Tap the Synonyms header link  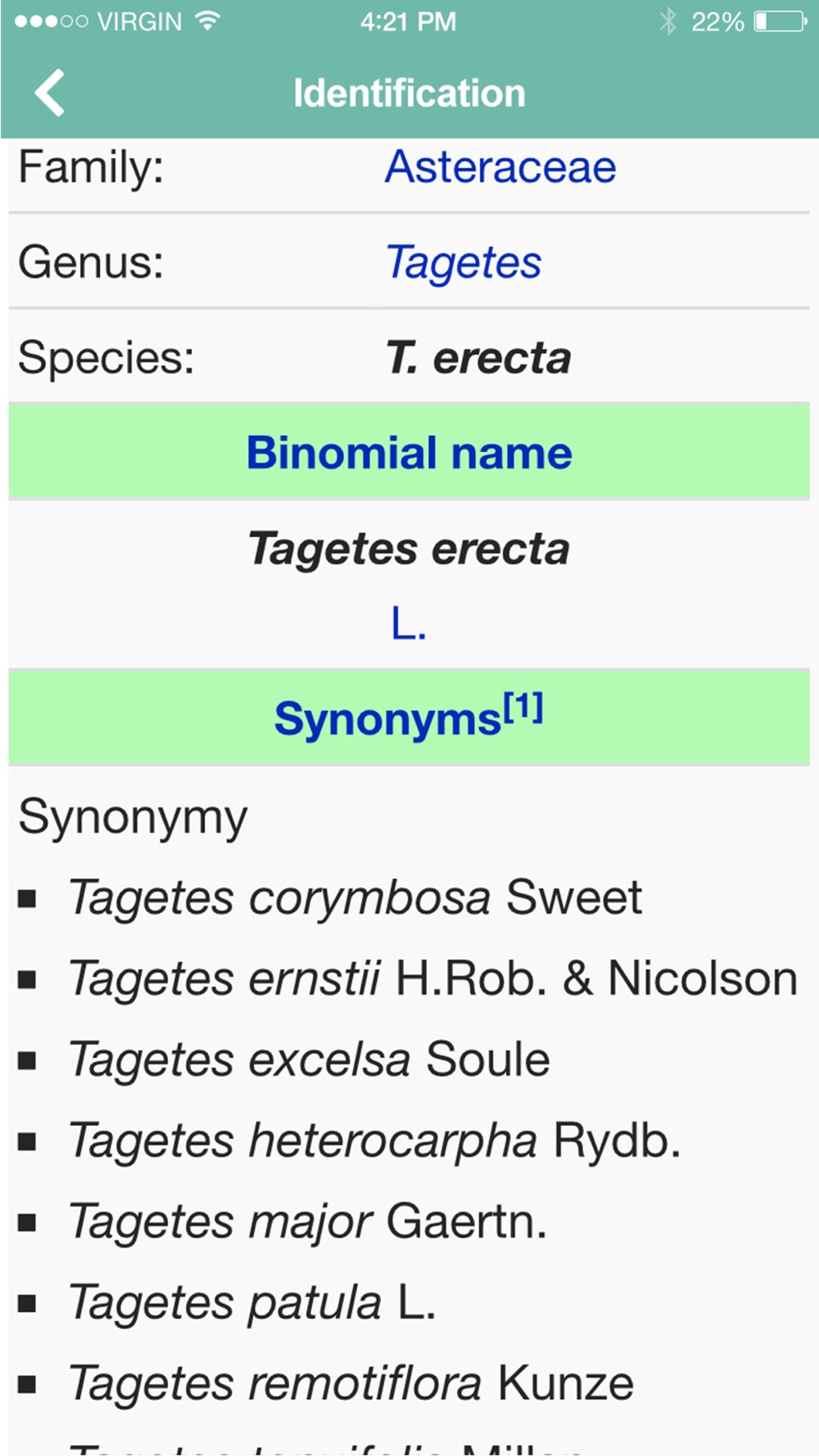(387, 720)
